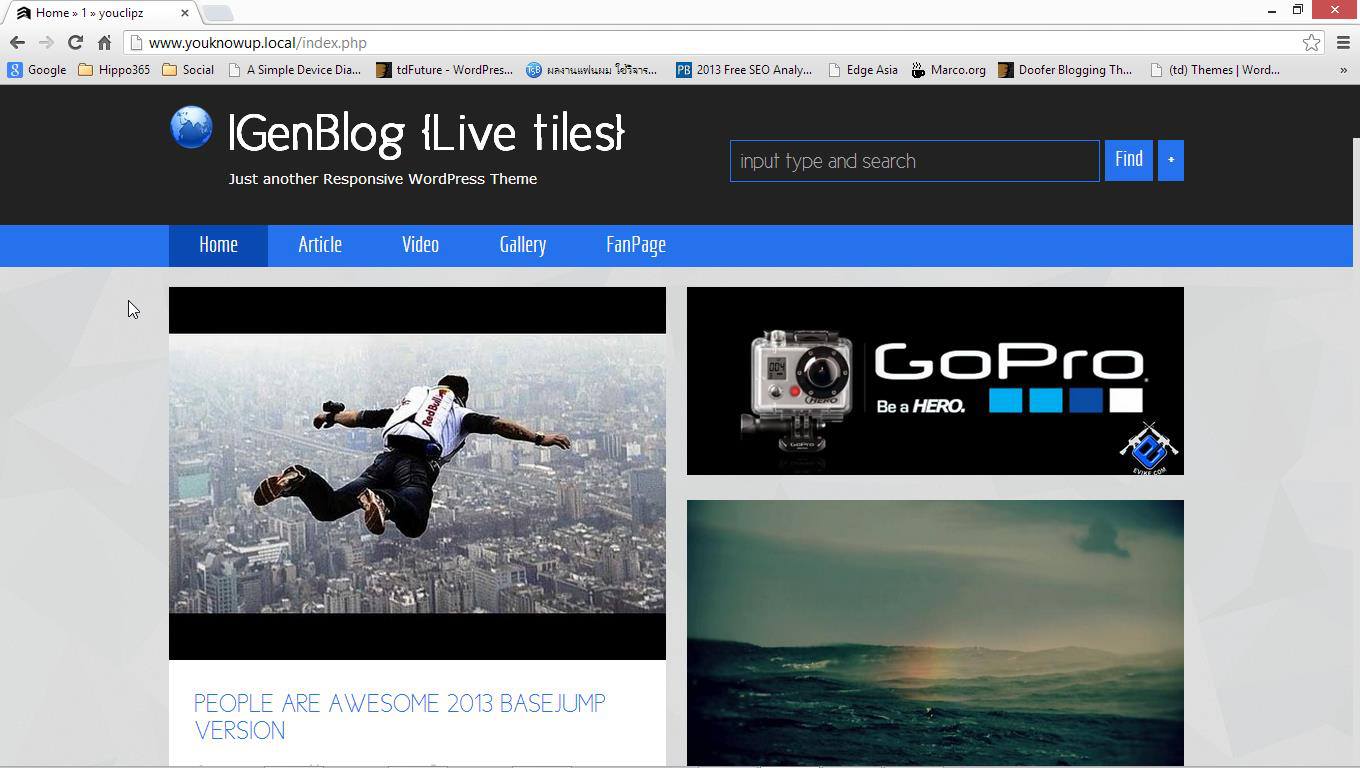Open the basejump skydiver post thumbnail
Viewport: 1360px width, 768px height.
(417, 473)
